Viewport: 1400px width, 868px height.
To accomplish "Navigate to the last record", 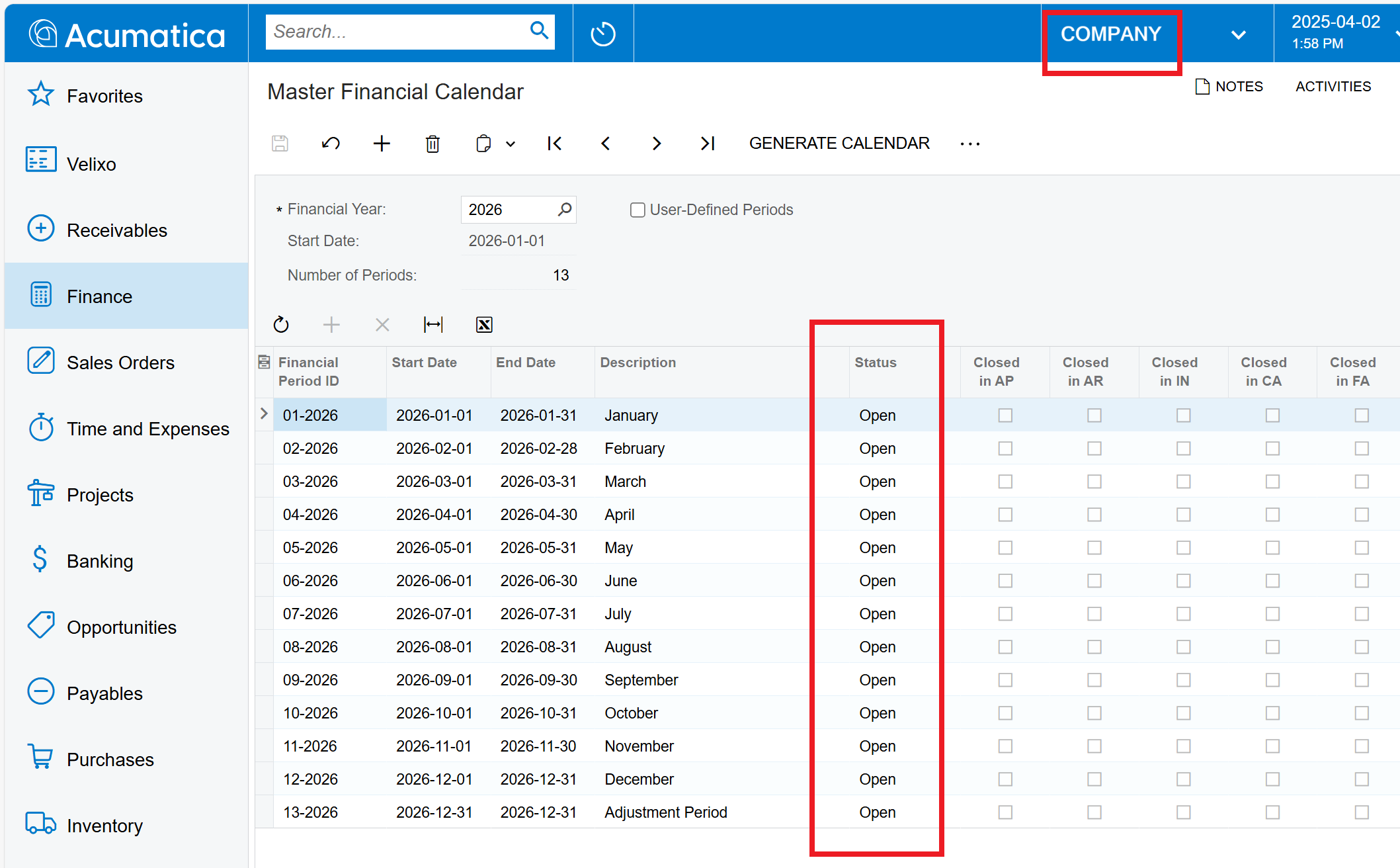I will (x=707, y=144).
